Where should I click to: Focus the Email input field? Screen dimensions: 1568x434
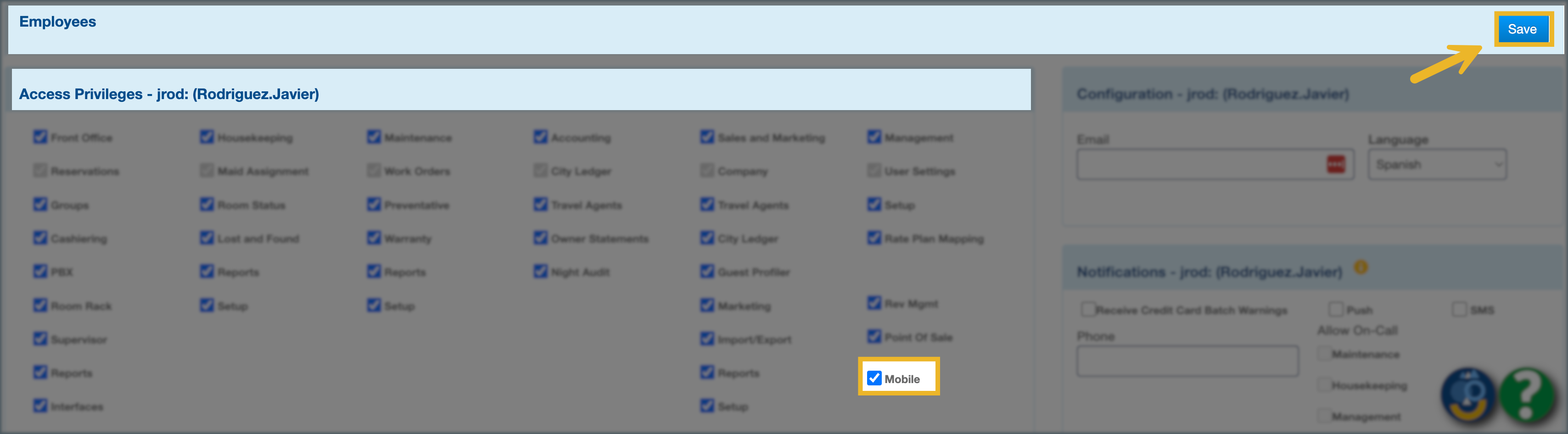coord(1199,164)
